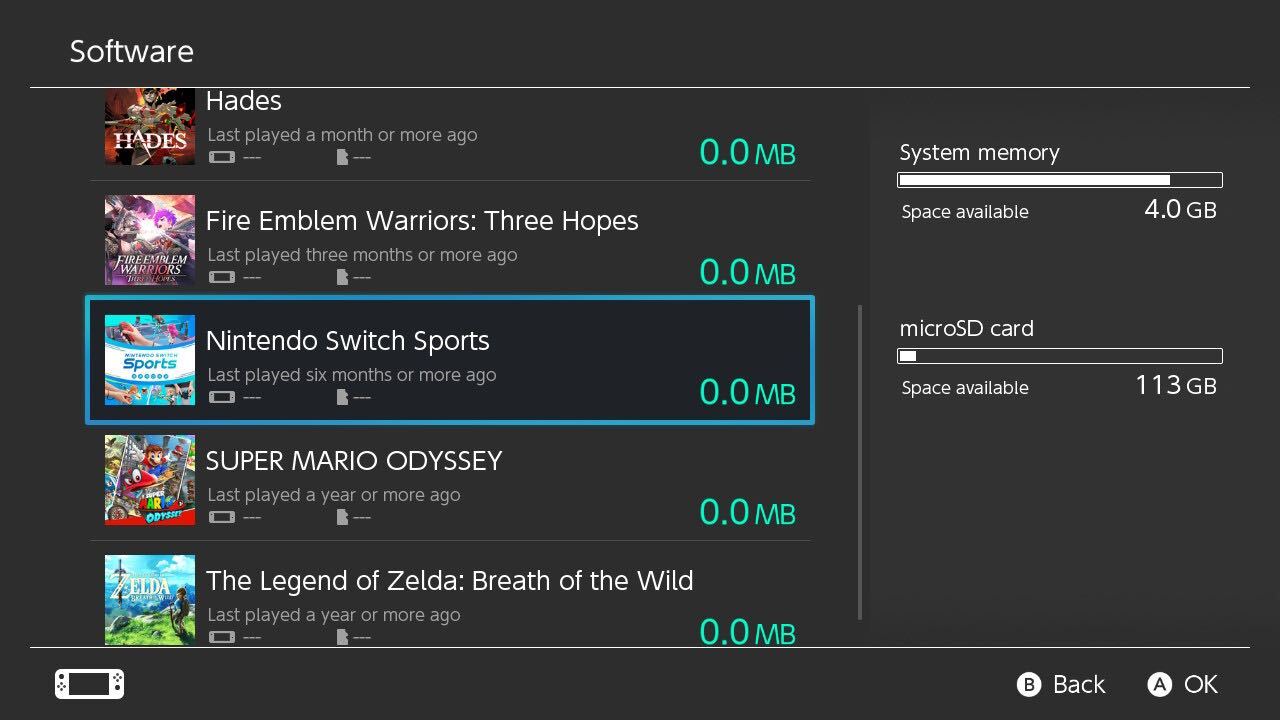Image resolution: width=1280 pixels, height=720 pixels.
Task: Click the software list scrollbar
Action: tap(859, 463)
